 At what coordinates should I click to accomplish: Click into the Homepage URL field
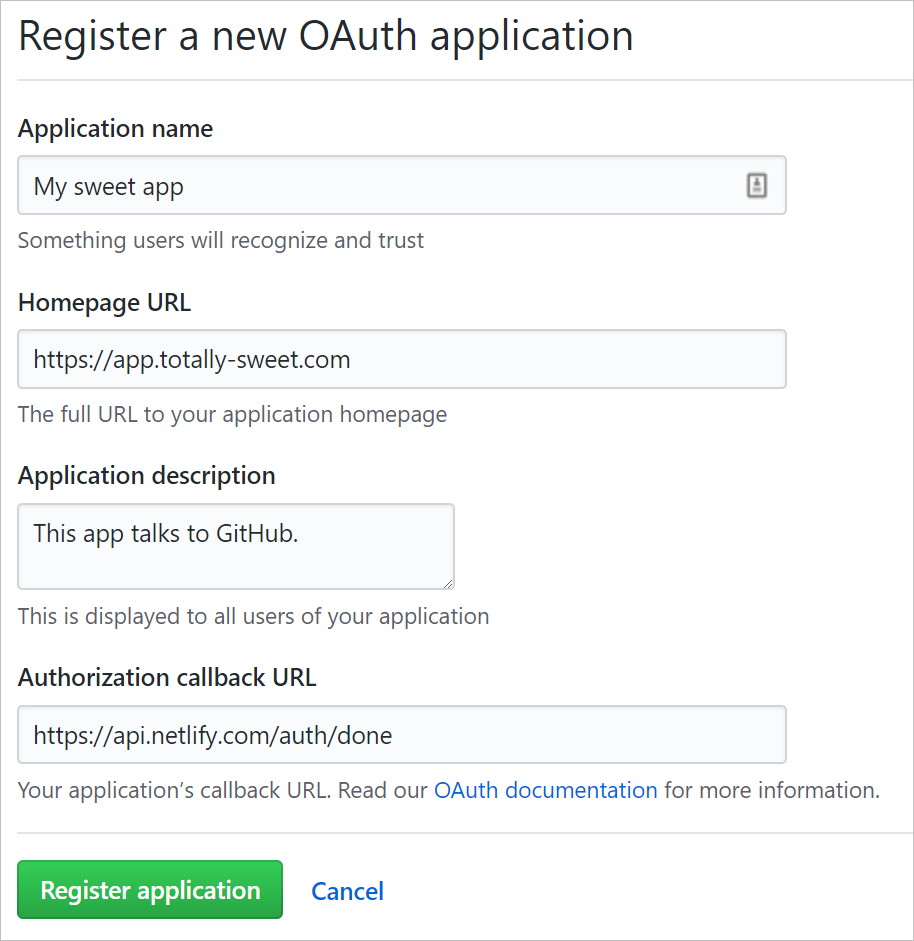(401, 360)
